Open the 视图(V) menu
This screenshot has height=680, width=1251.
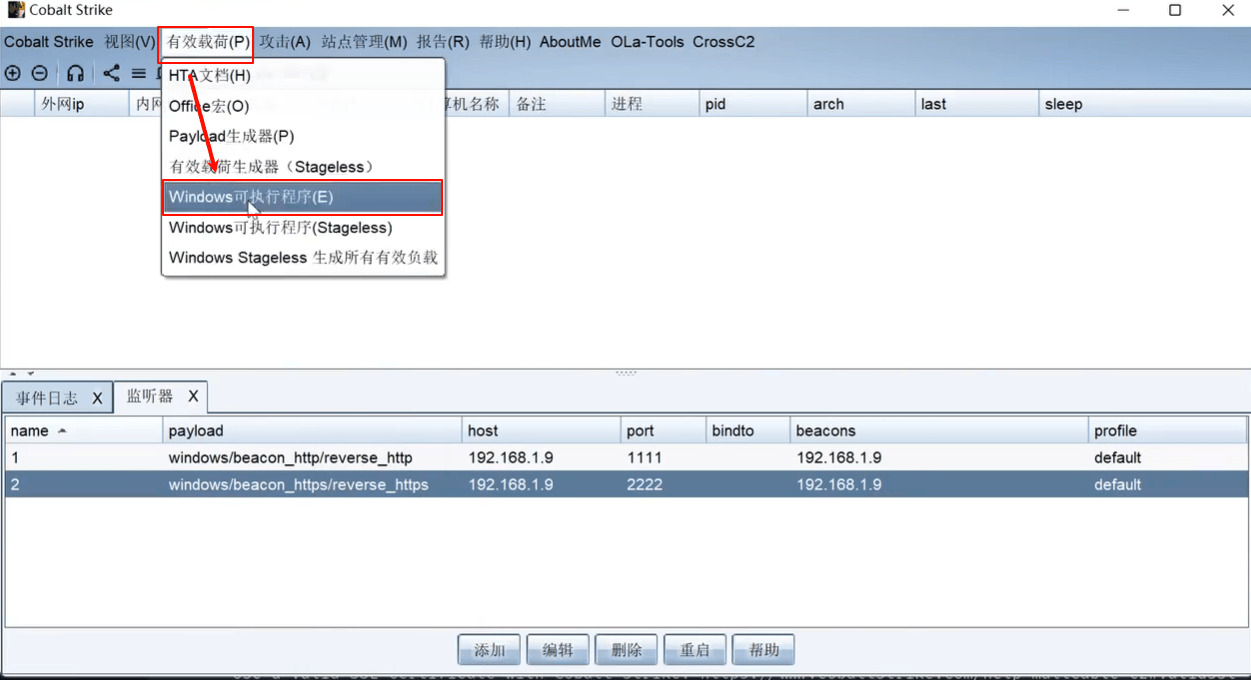pos(130,42)
